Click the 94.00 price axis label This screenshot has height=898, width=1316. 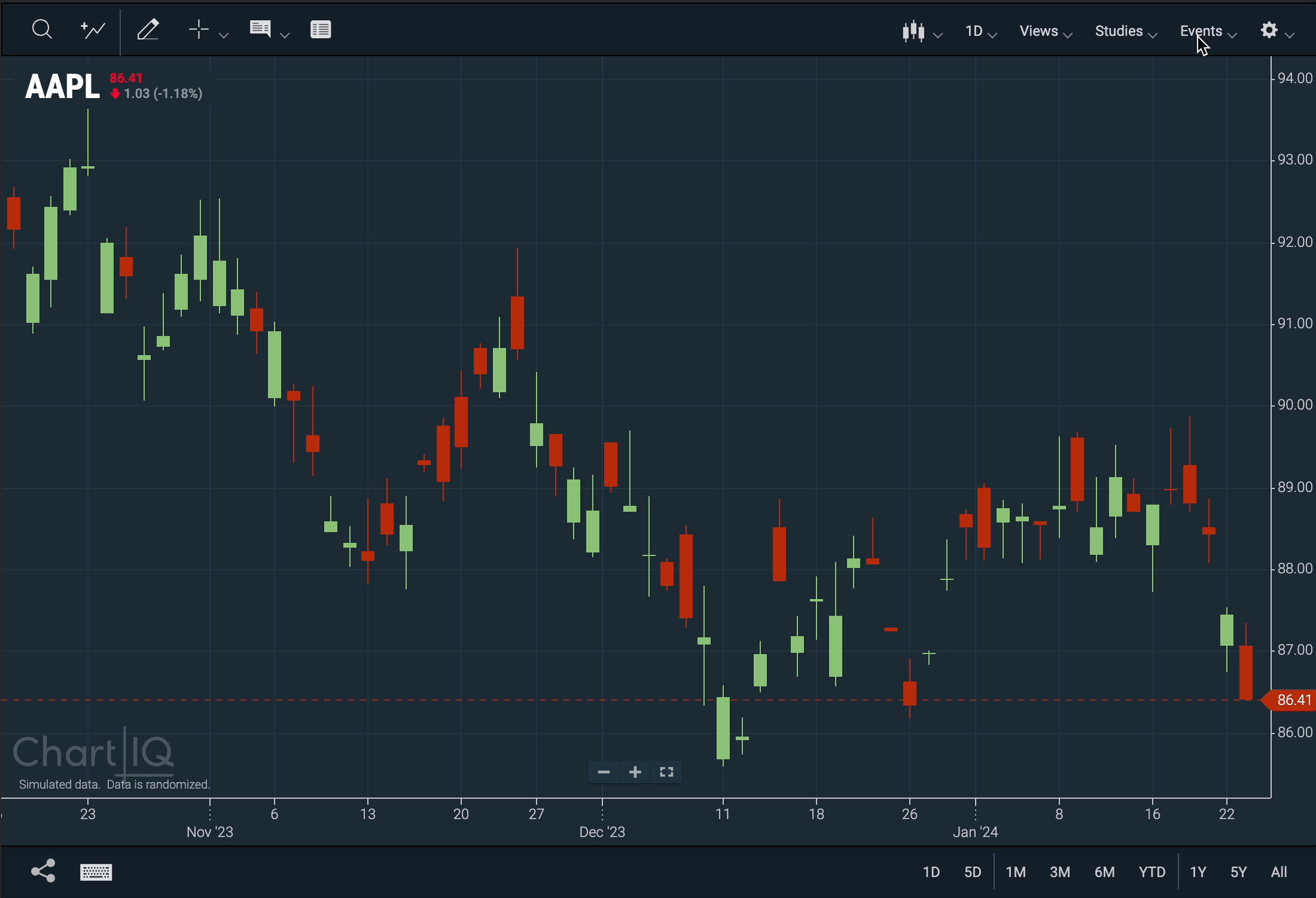coord(1295,78)
